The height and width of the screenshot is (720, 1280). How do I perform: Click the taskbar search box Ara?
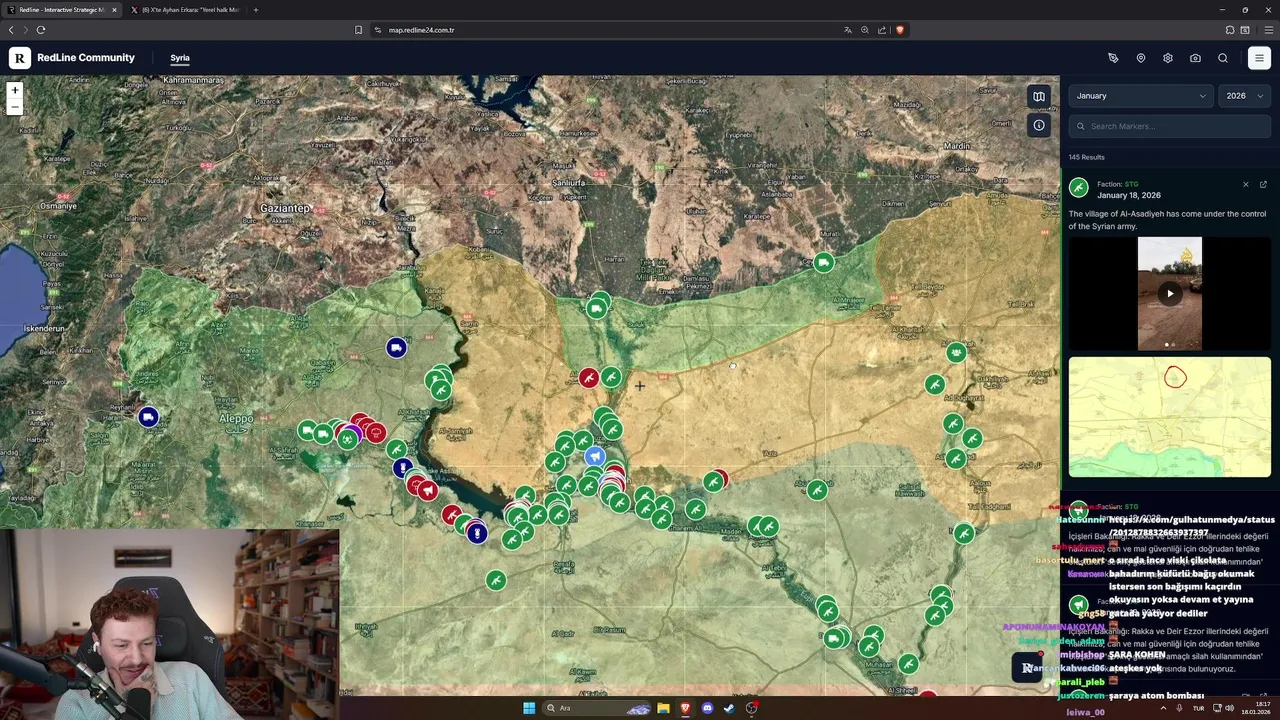point(598,708)
